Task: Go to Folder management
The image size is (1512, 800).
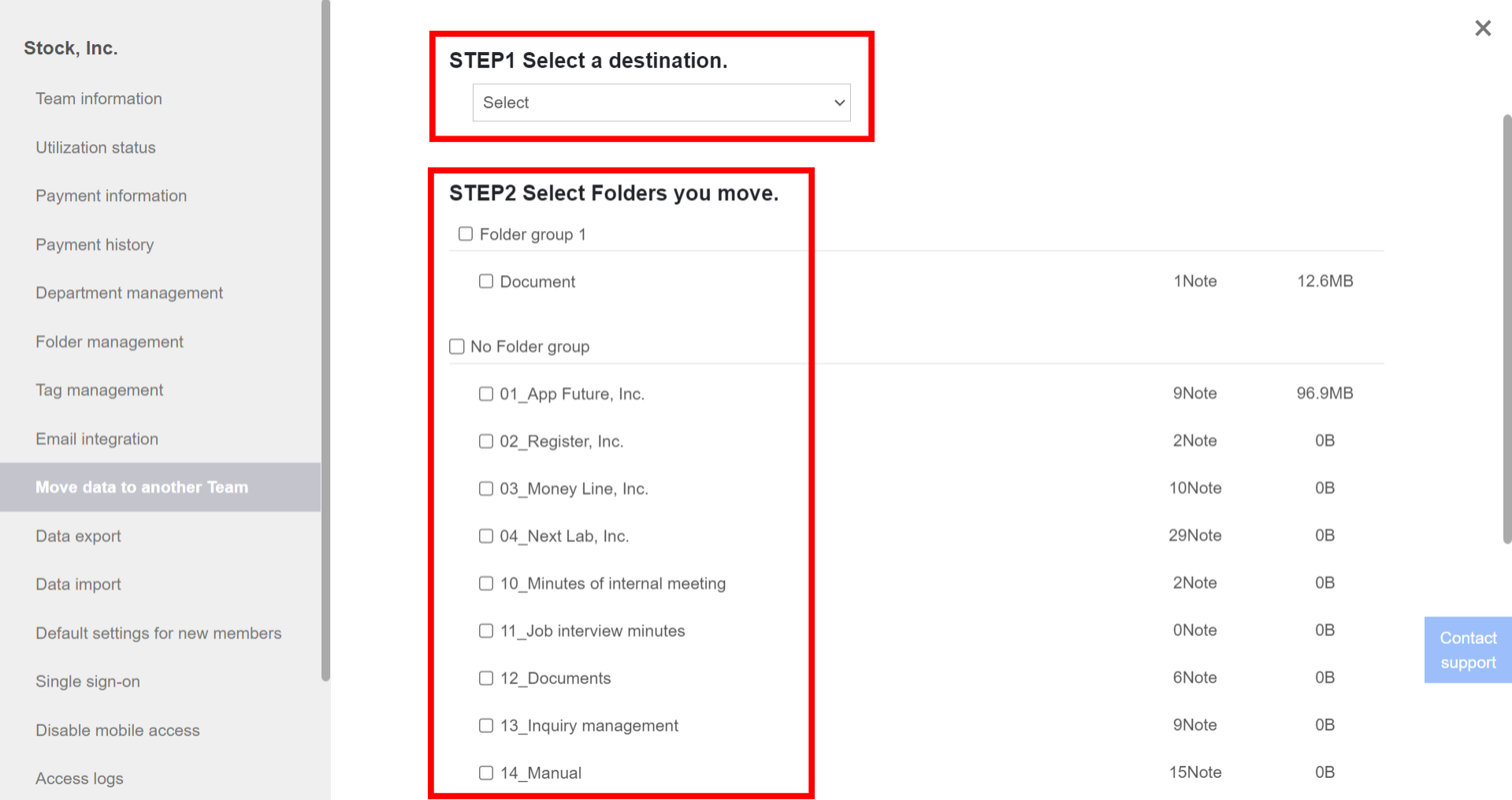Action: [109, 341]
